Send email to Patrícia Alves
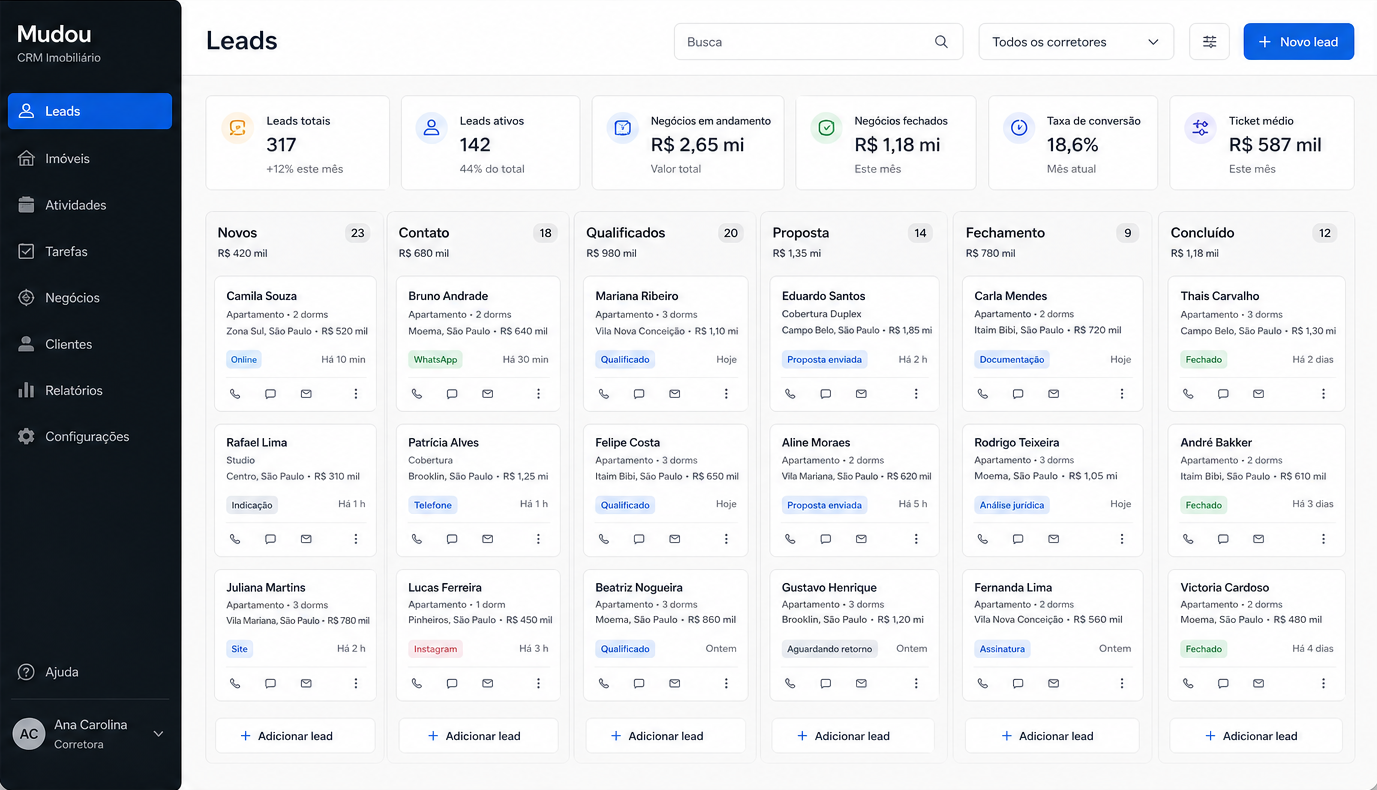 [x=488, y=539]
